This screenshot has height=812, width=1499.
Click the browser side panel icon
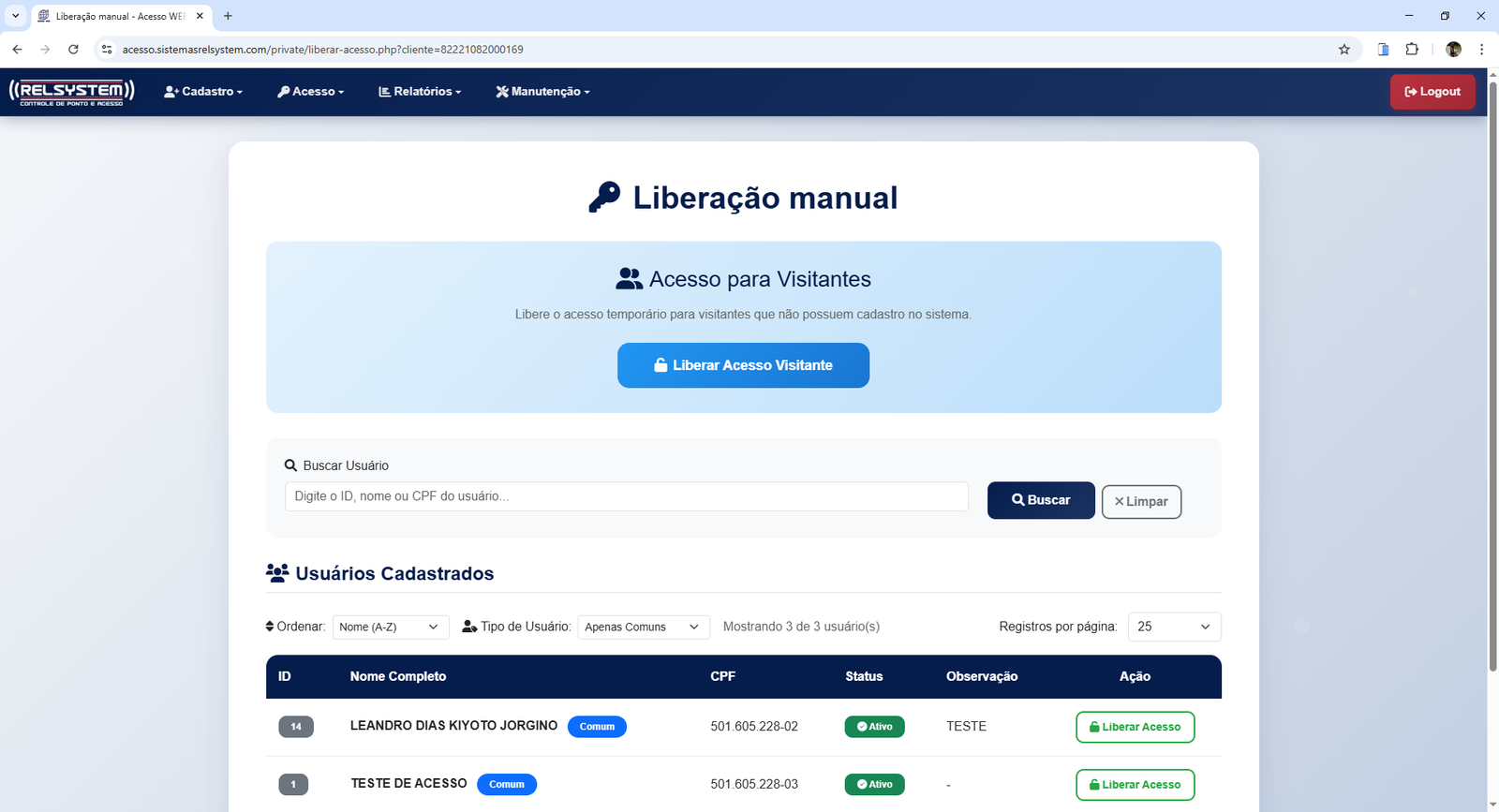pos(1383,50)
